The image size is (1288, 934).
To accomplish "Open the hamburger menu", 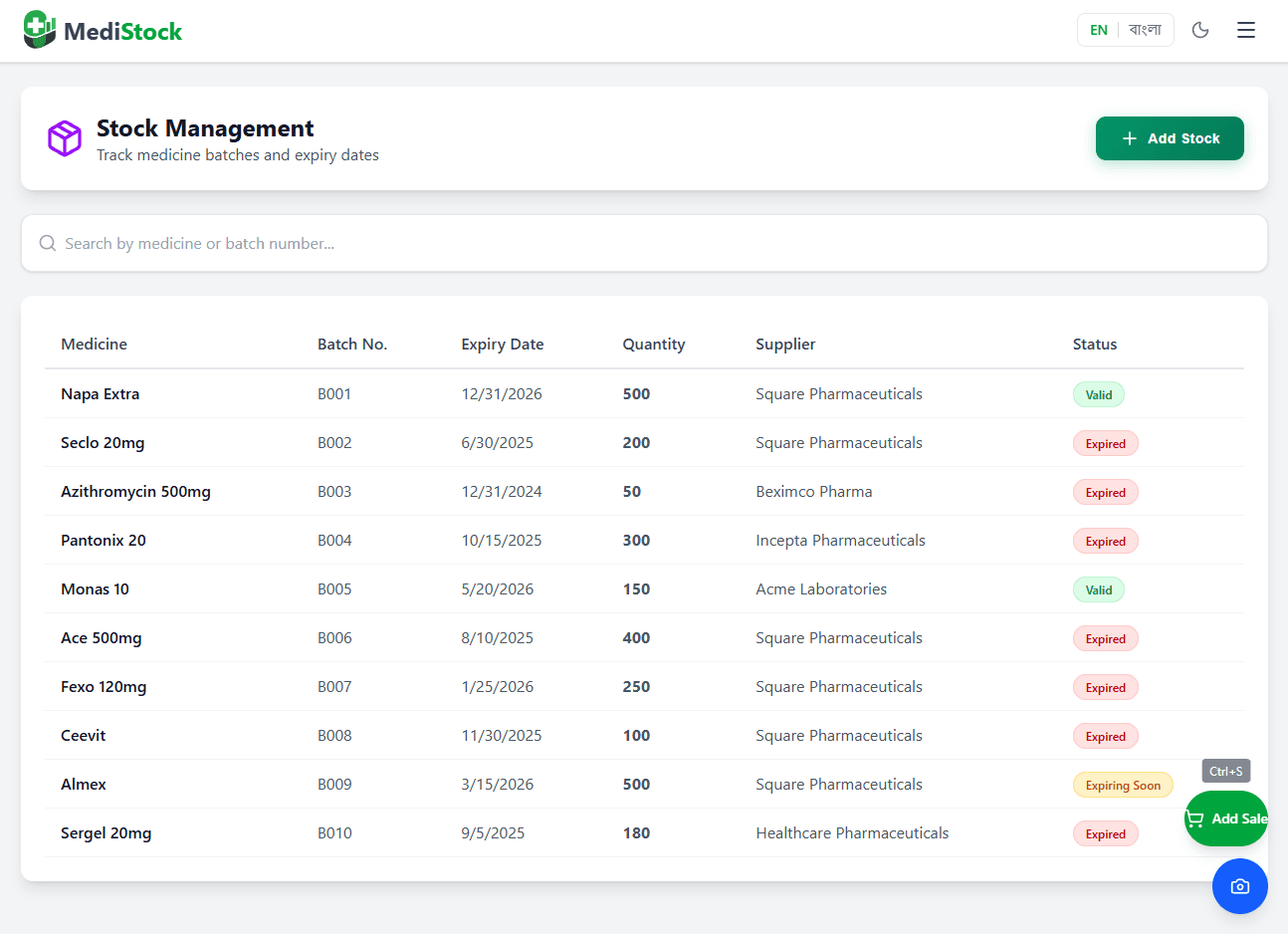I will [1246, 30].
